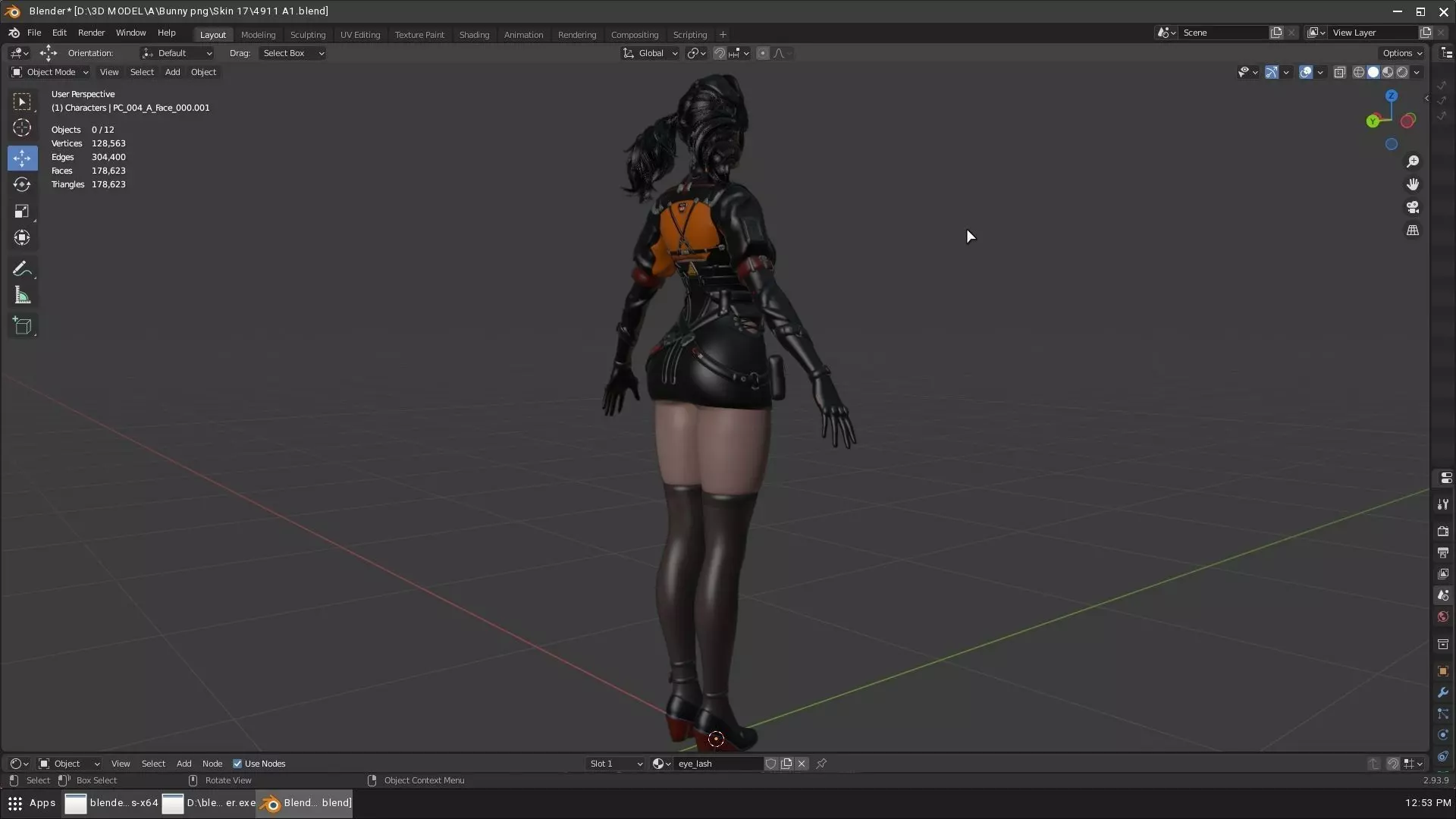Toggle show gizmos button
Viewport: 1456px width, 819px height.
pos(1272,72)
